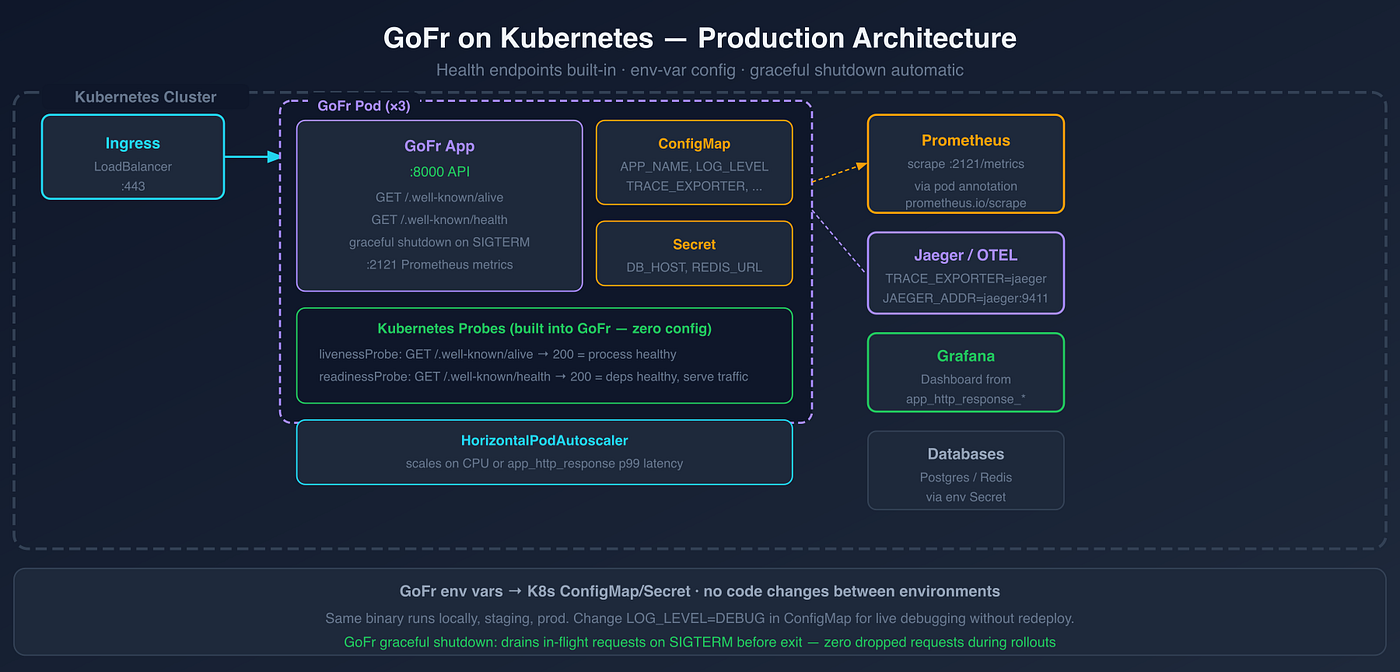
Task: Click the "GoFr Pod (×3)" label
Action: pyautogui.click(x=364, y=105)
